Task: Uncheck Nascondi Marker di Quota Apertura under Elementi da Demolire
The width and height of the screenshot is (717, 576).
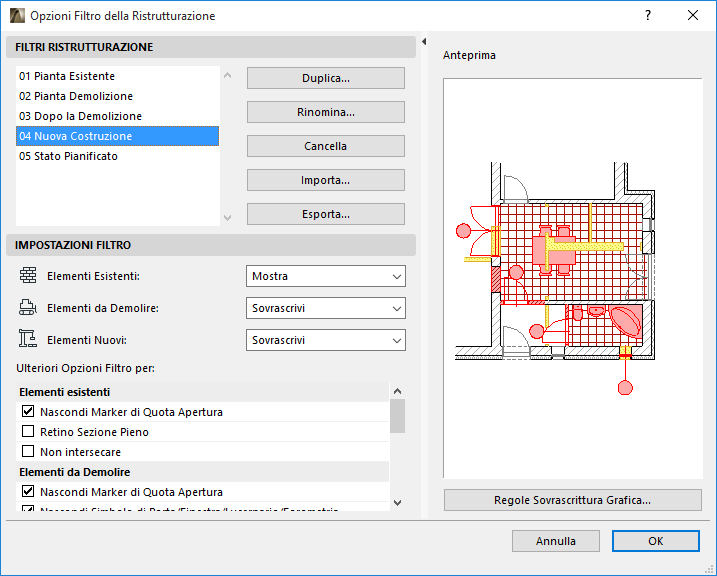Action: click(28, 491)
